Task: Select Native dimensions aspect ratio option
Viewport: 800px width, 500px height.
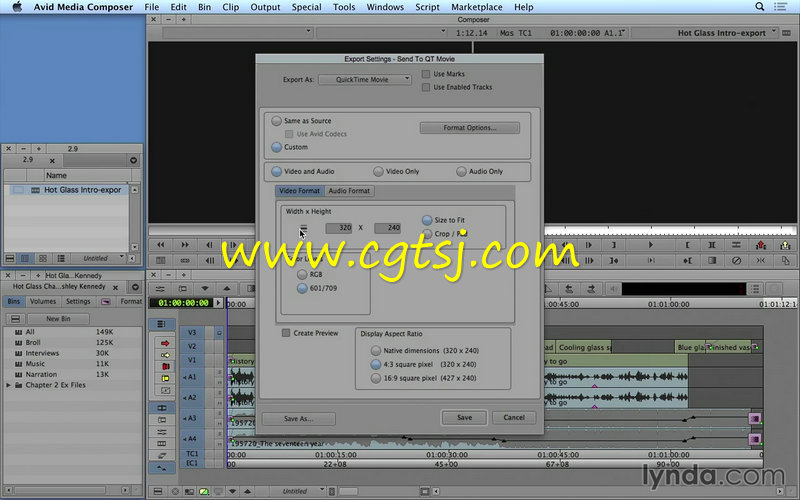Action: 376,351
